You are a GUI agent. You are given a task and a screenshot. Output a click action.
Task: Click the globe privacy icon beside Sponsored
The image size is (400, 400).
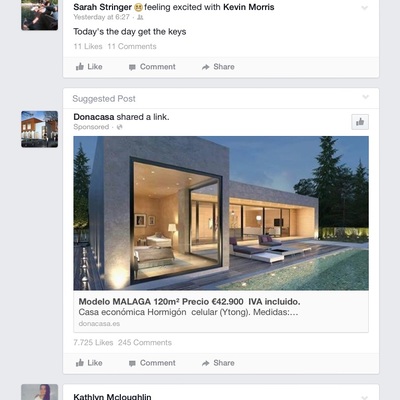click(x=120, y=127)
